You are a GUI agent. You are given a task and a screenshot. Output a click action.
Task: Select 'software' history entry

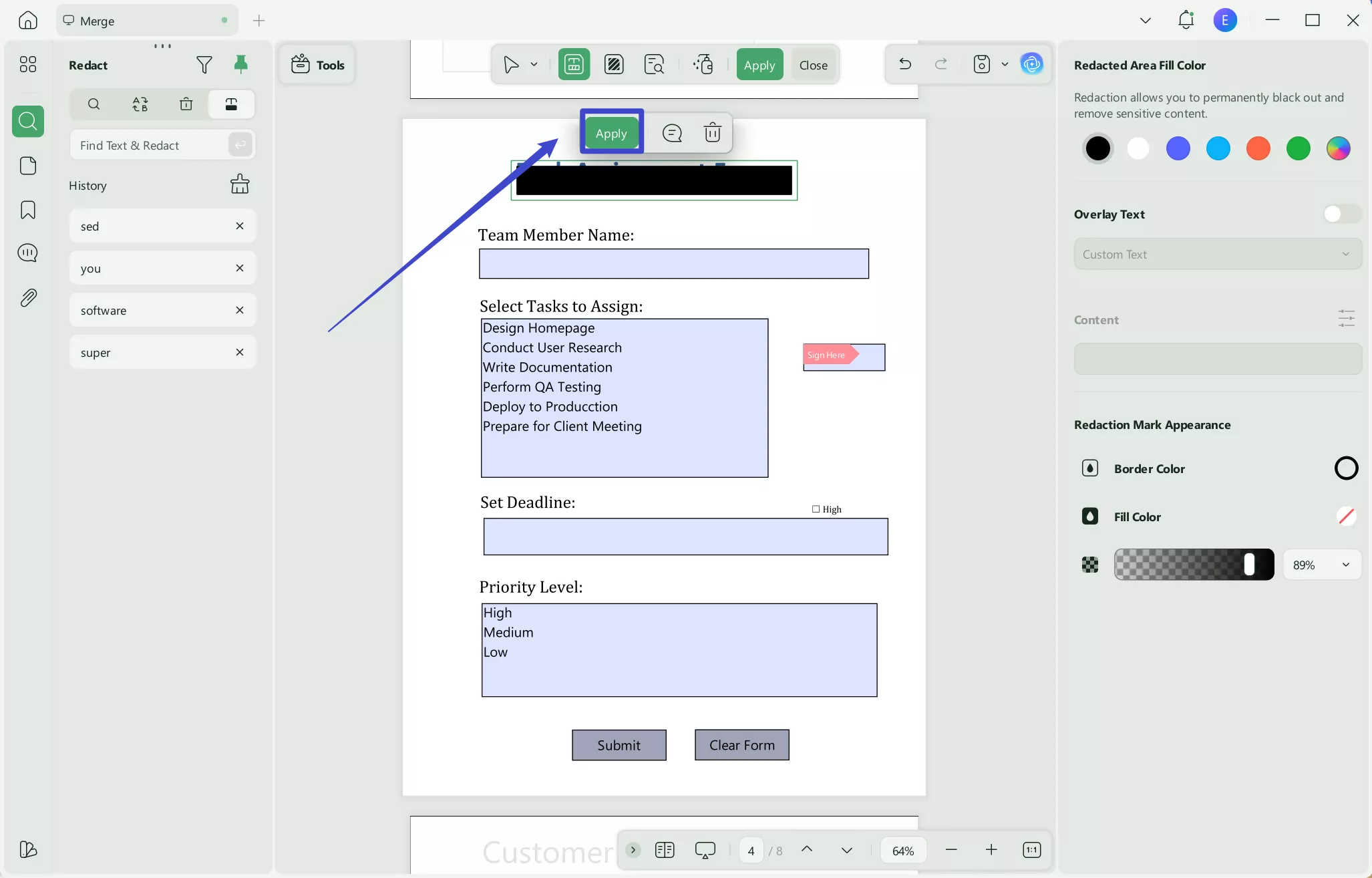162,310
